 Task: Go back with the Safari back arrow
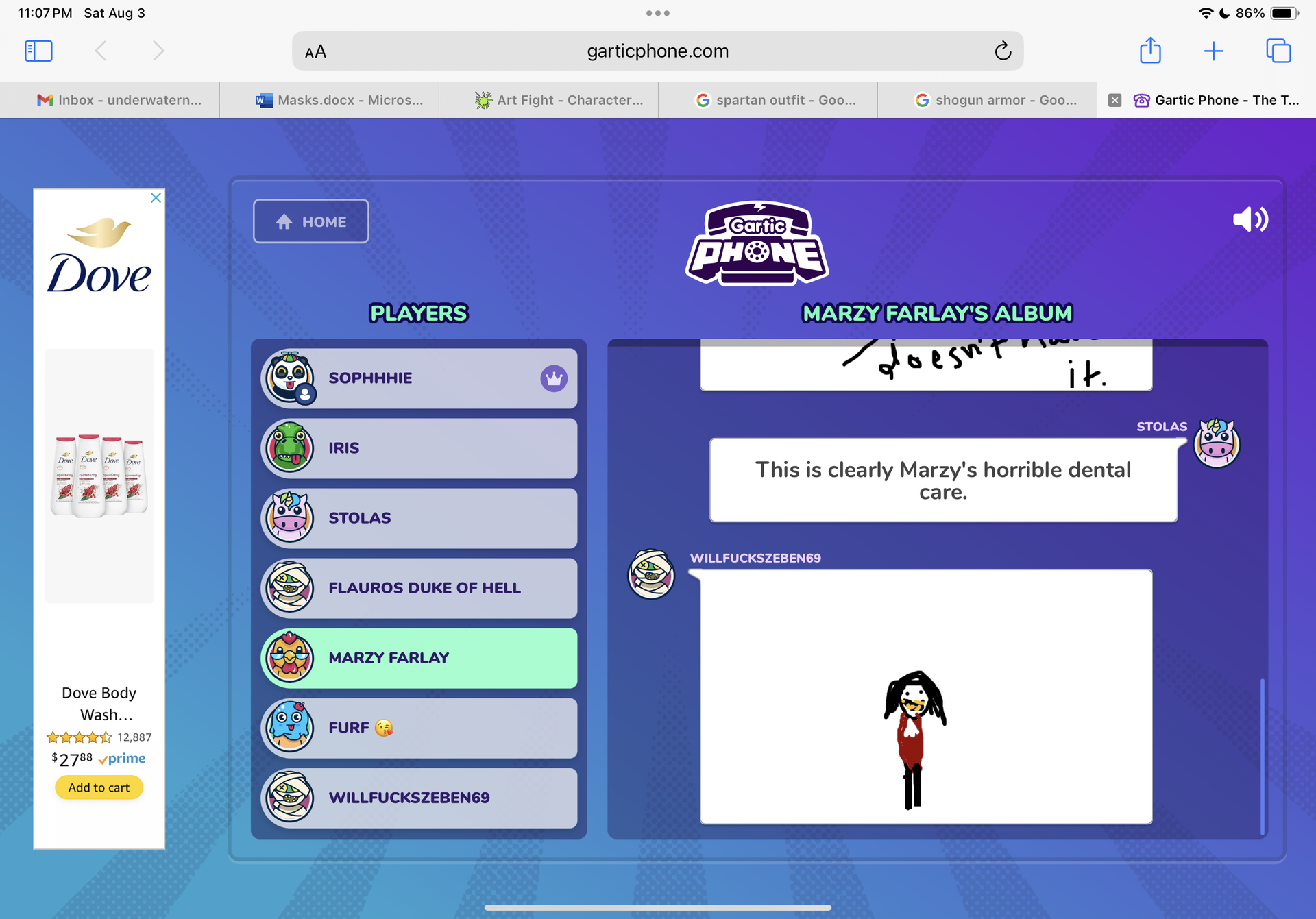click(x=101, y=51)
